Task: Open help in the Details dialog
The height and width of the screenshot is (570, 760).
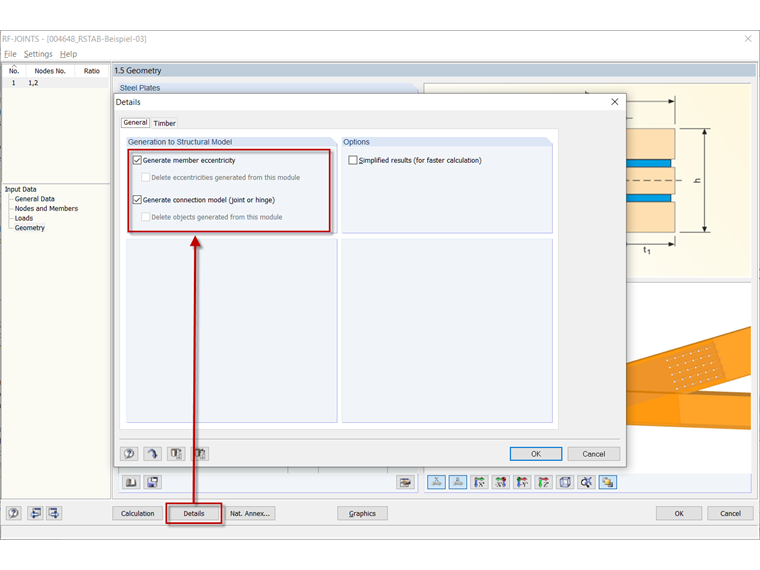Action: coord(129,454)
